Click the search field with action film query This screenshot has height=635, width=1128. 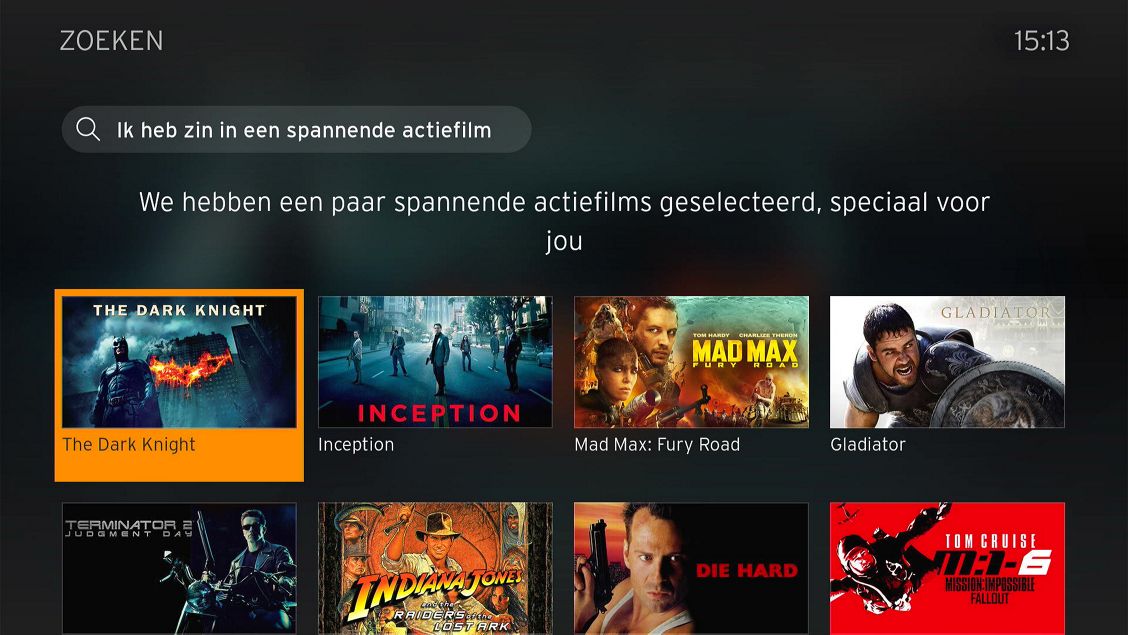(x=296, y=129)
